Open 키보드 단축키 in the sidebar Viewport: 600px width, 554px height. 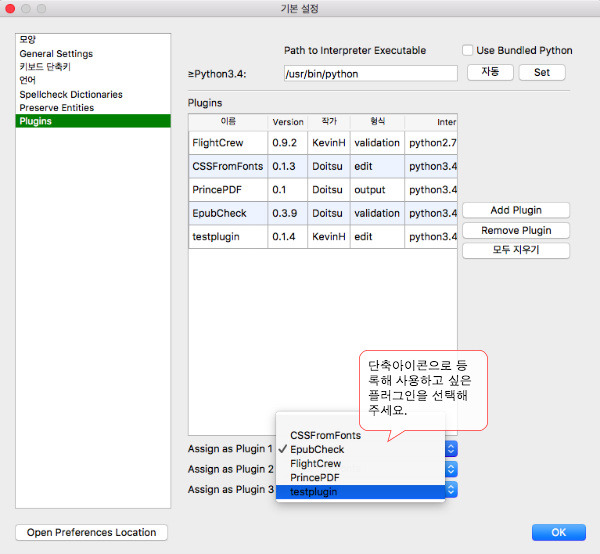pyautogui.click(x=93, y=67)
